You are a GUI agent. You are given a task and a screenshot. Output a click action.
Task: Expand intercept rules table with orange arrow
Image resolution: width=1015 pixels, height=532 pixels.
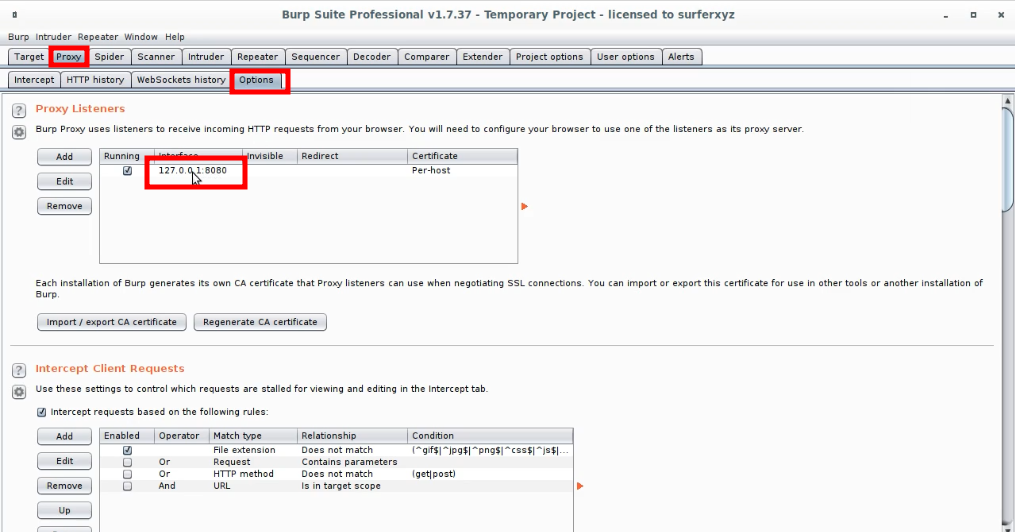pyautogui.click(x=580, y=486)
